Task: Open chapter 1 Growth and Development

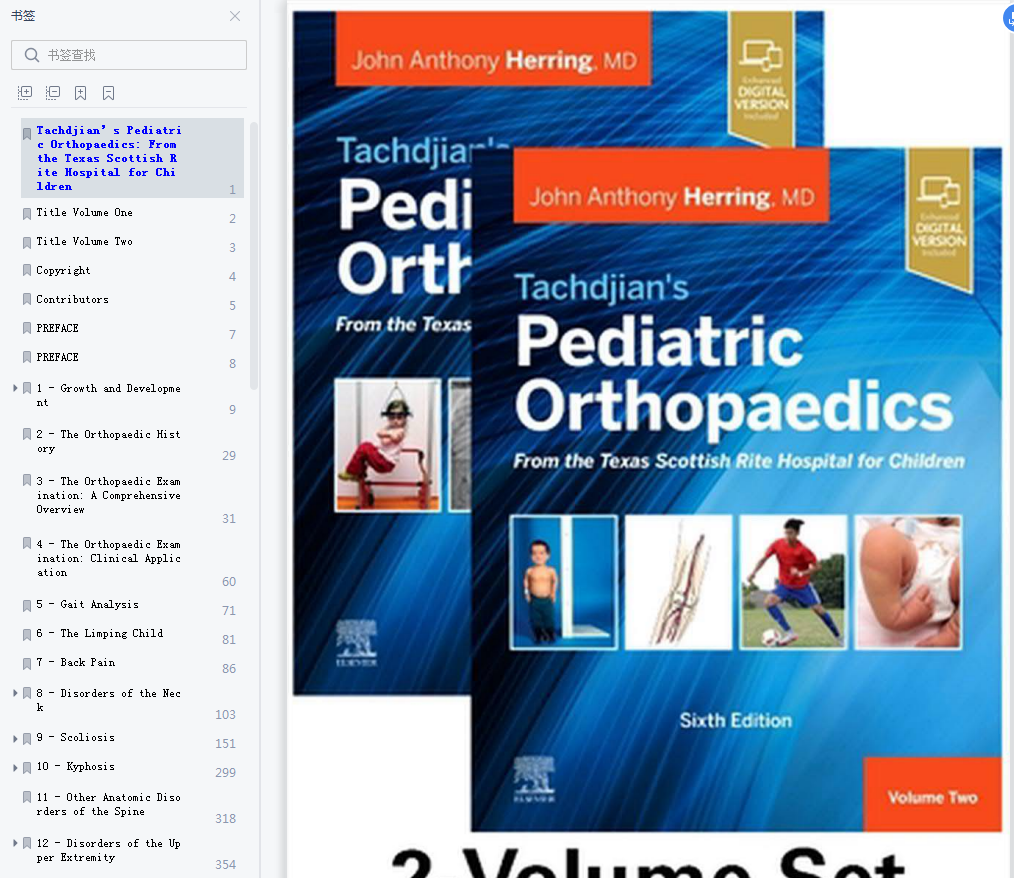Action: (x=109, y=395)
